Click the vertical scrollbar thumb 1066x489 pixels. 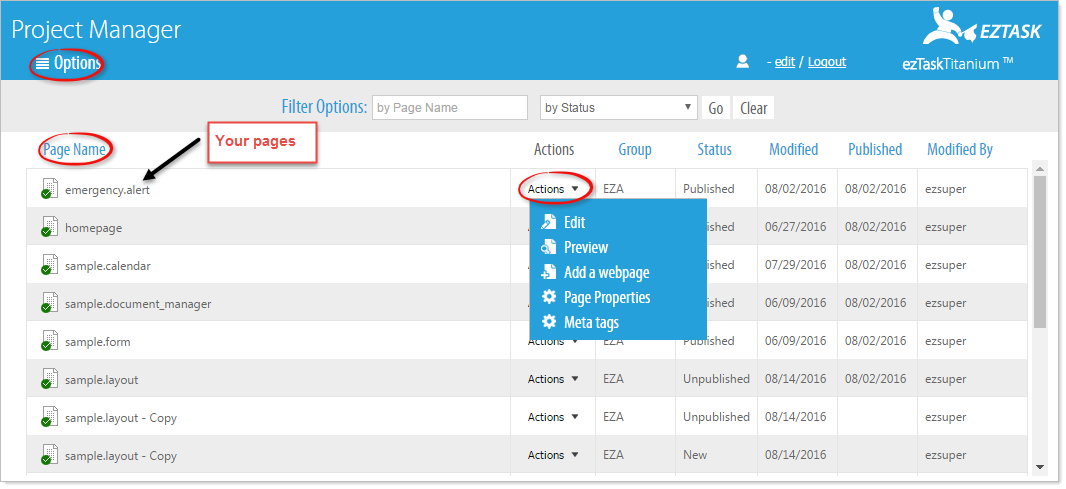click(1039, 252)
